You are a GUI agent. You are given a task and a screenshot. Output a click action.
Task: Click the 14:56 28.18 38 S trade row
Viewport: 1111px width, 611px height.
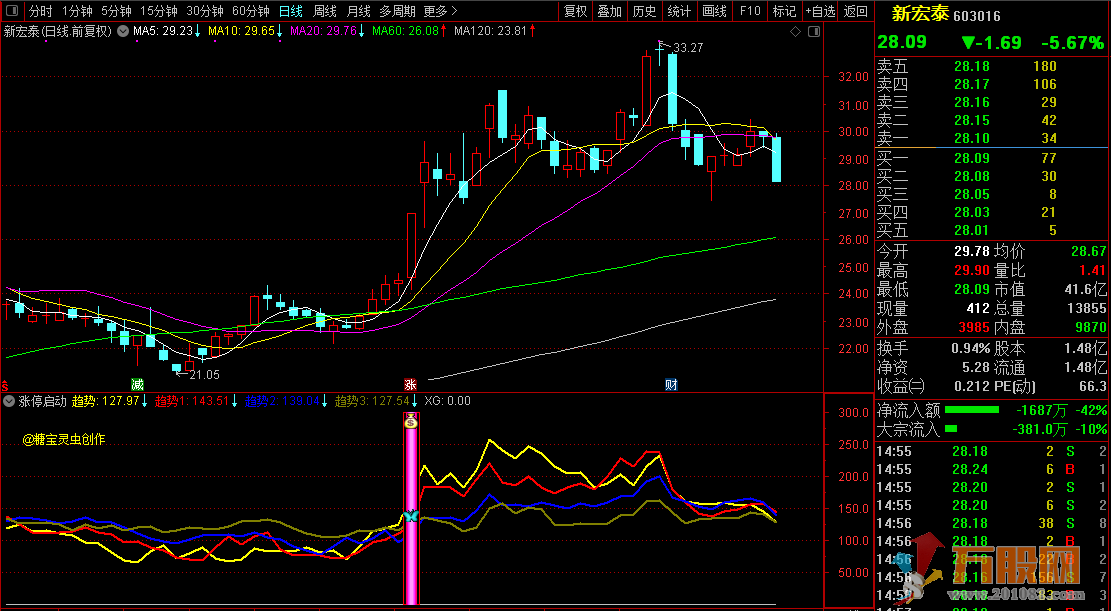coord(992,523)
